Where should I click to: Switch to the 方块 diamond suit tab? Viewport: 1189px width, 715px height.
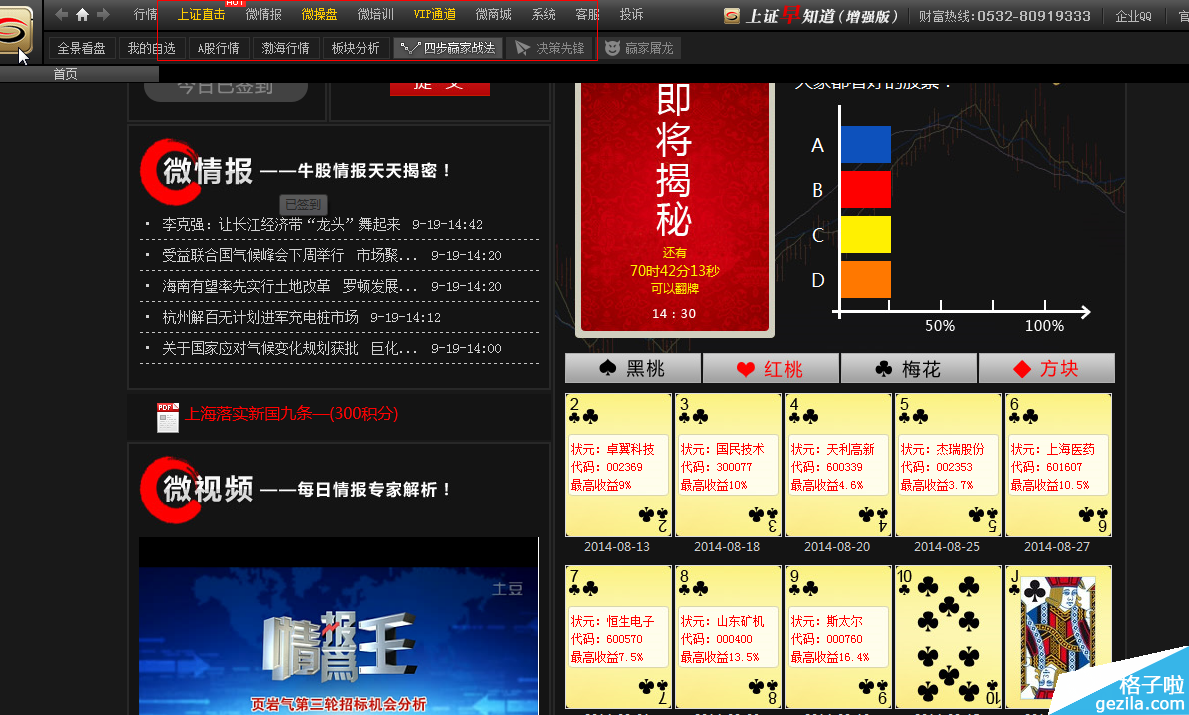(x=1046, y=369)
